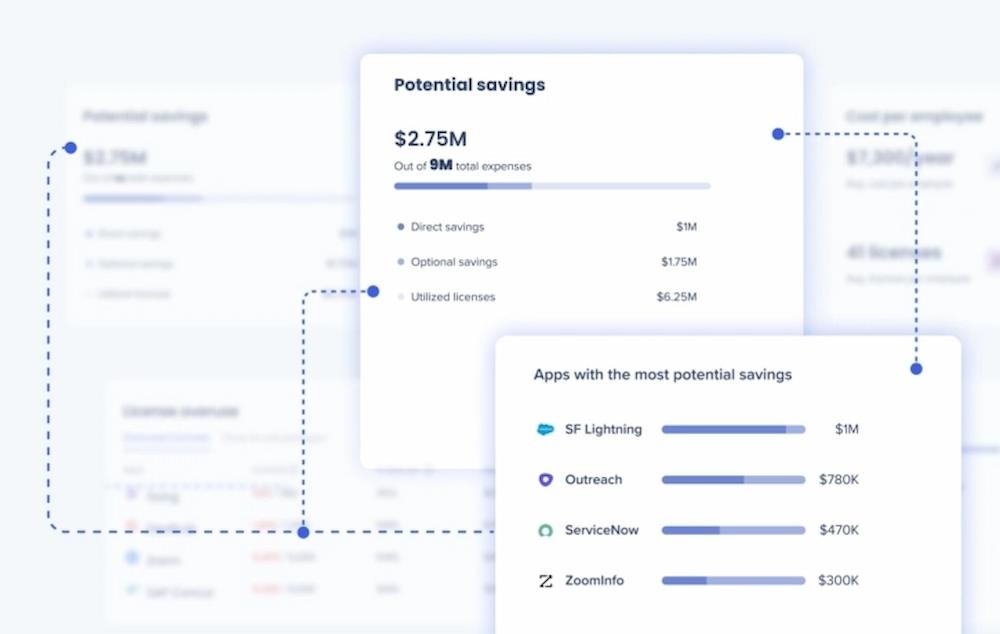Select the SF Lightning Salesforce cloud icon

point(545,429)
